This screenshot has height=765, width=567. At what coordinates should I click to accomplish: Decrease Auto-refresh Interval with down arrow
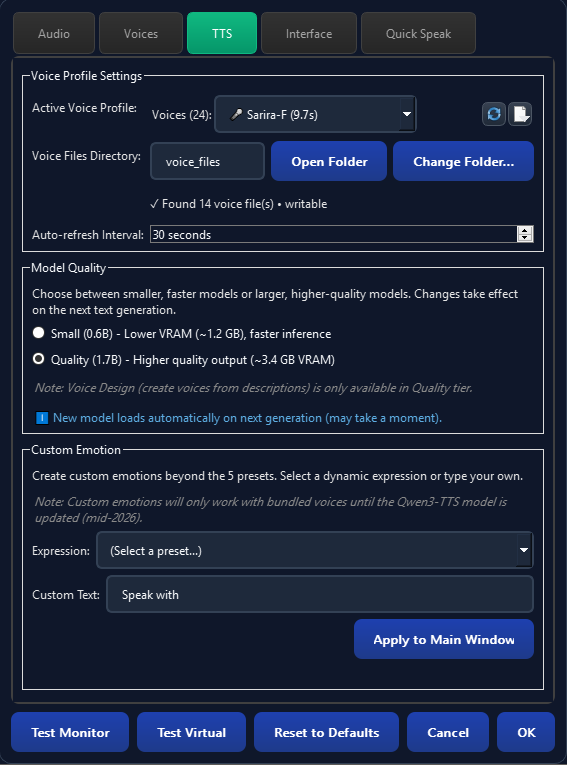[x=525, y=238]
